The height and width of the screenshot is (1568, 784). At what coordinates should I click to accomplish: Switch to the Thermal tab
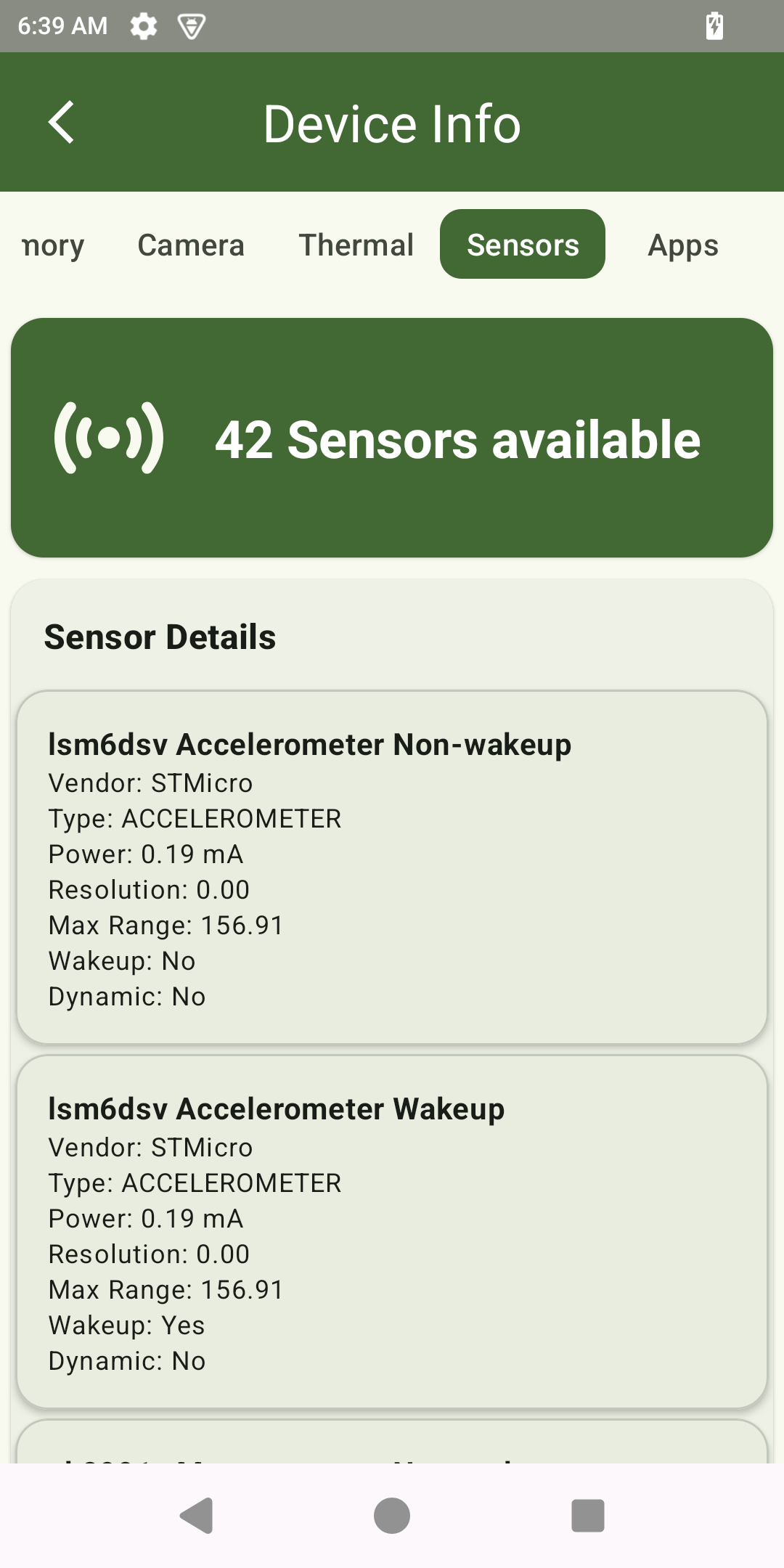[356, 245]
